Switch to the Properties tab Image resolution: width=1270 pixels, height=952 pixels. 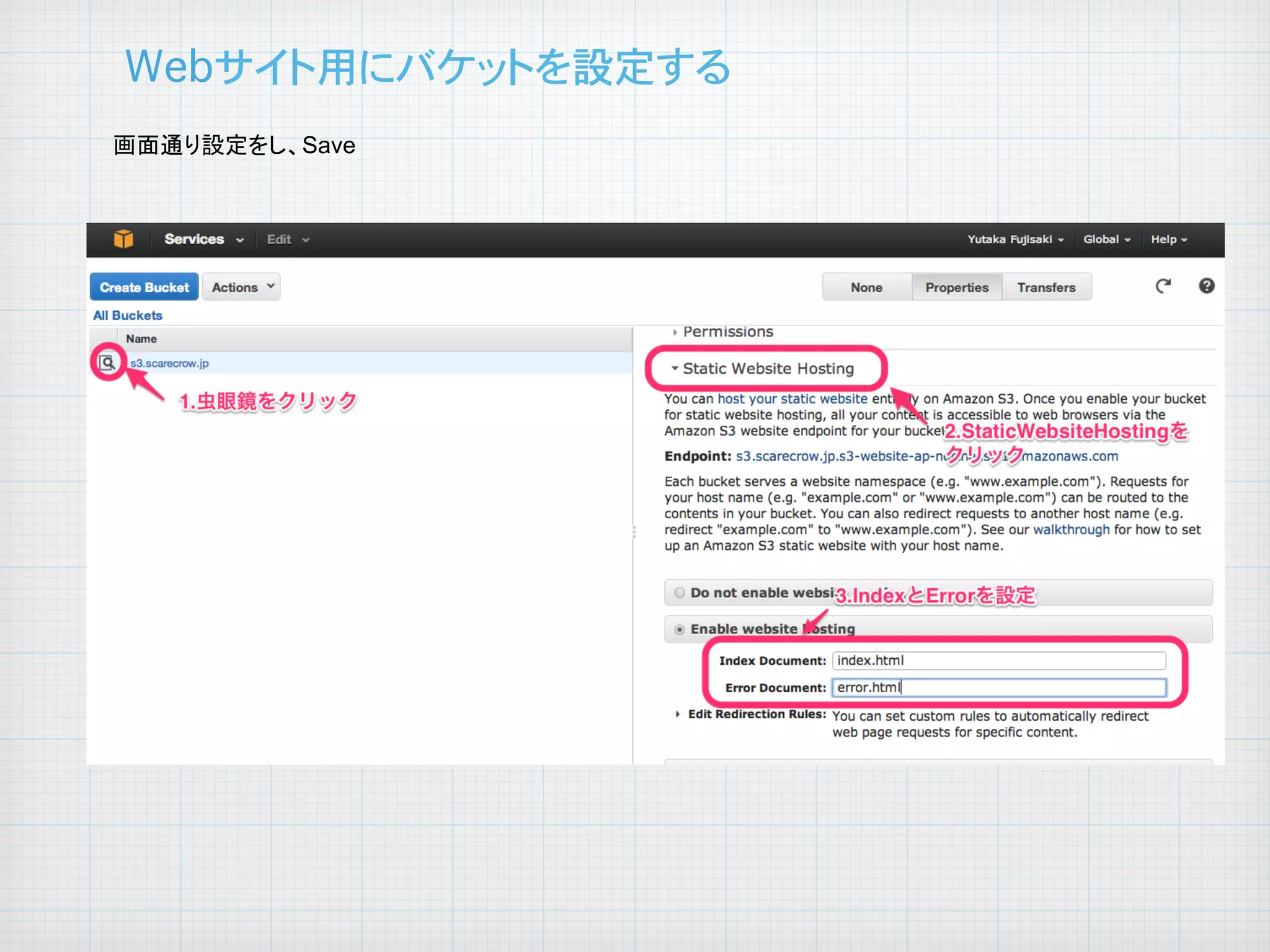point(957,287)
